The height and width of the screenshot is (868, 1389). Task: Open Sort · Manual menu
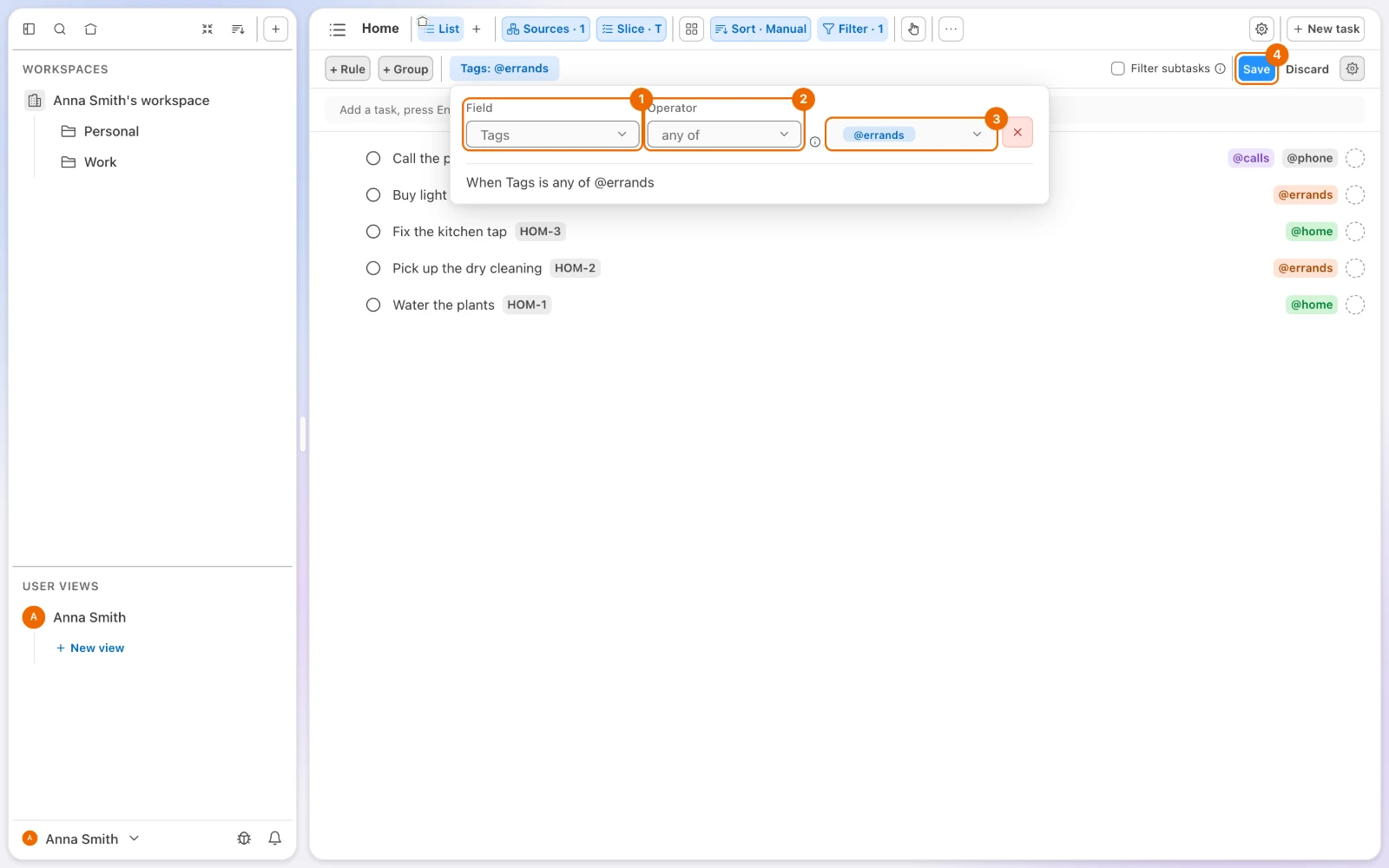(760, 29)
